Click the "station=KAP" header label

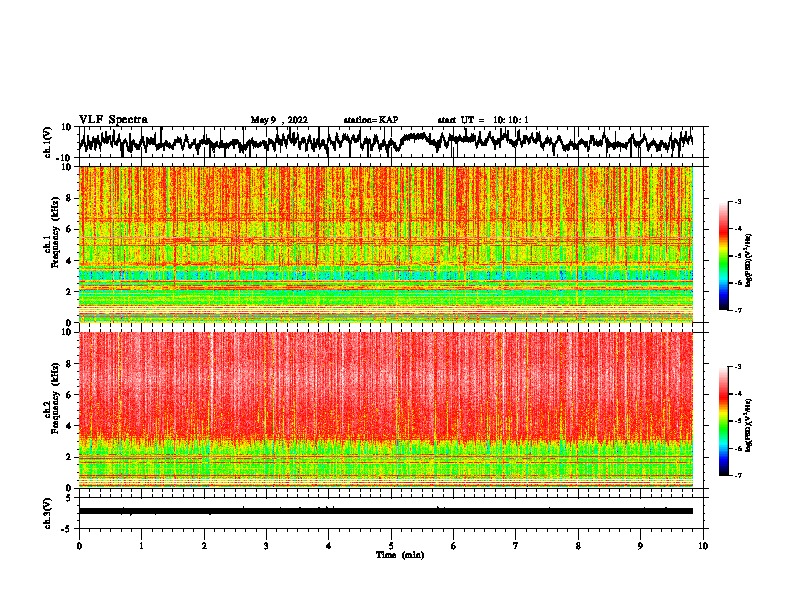(371, 120)
